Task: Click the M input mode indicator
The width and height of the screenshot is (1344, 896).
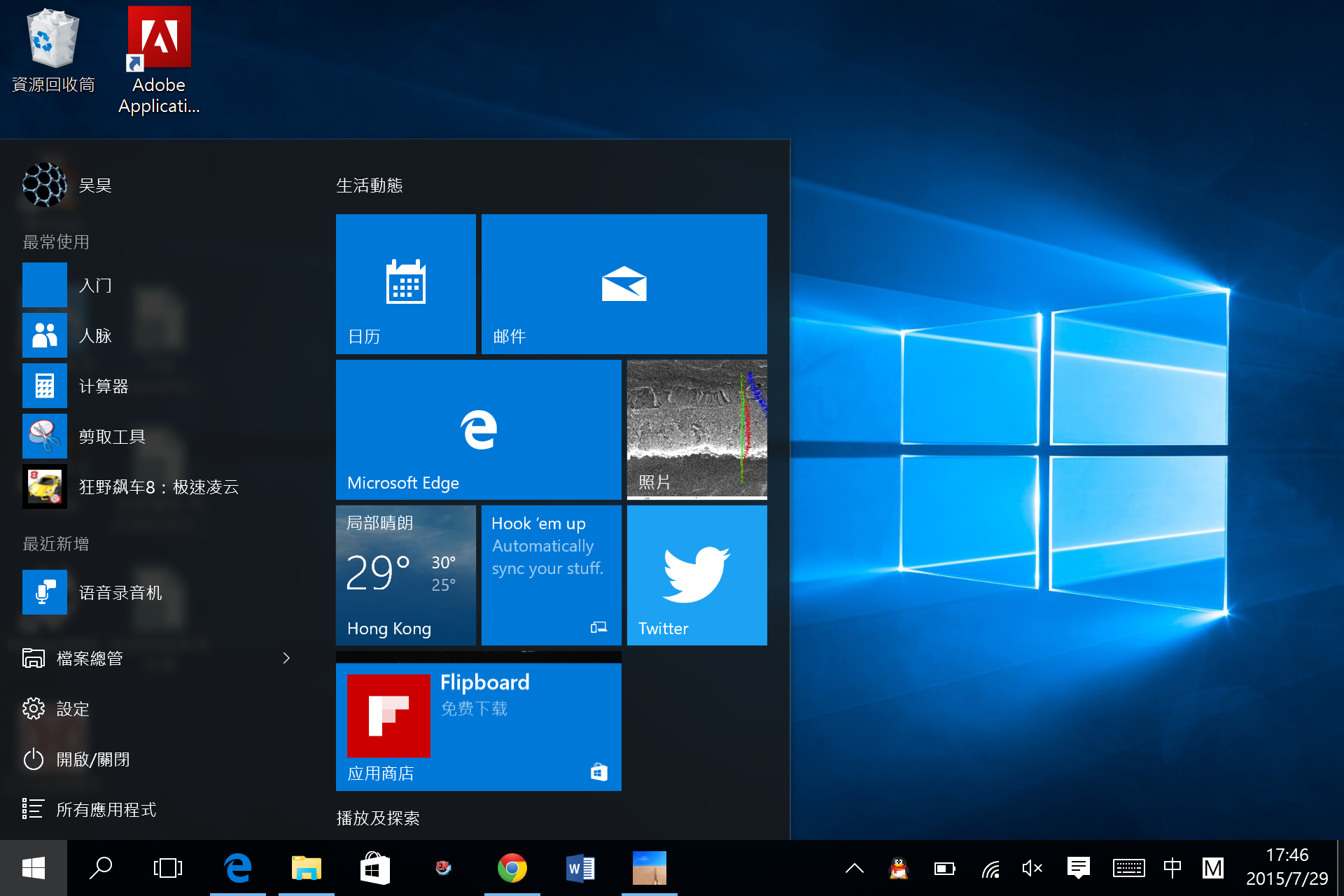Action: [x=1213, y=869]
